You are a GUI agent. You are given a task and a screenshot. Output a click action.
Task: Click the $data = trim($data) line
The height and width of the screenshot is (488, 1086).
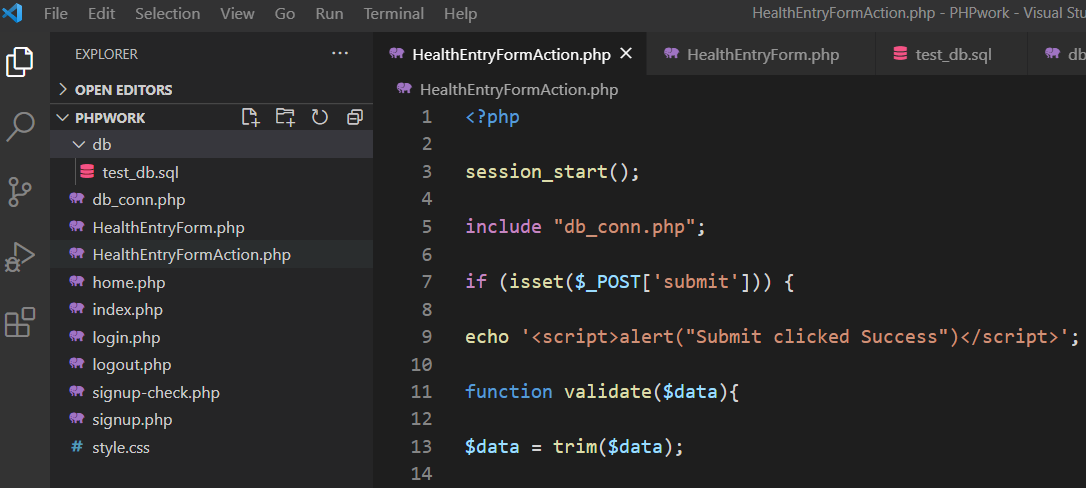tap(574, 446)
